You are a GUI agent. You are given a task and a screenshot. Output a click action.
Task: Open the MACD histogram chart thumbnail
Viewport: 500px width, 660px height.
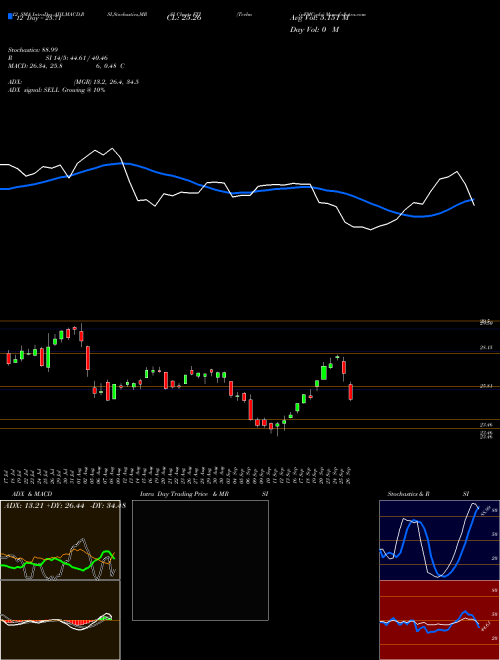click(x=60, y=620)
